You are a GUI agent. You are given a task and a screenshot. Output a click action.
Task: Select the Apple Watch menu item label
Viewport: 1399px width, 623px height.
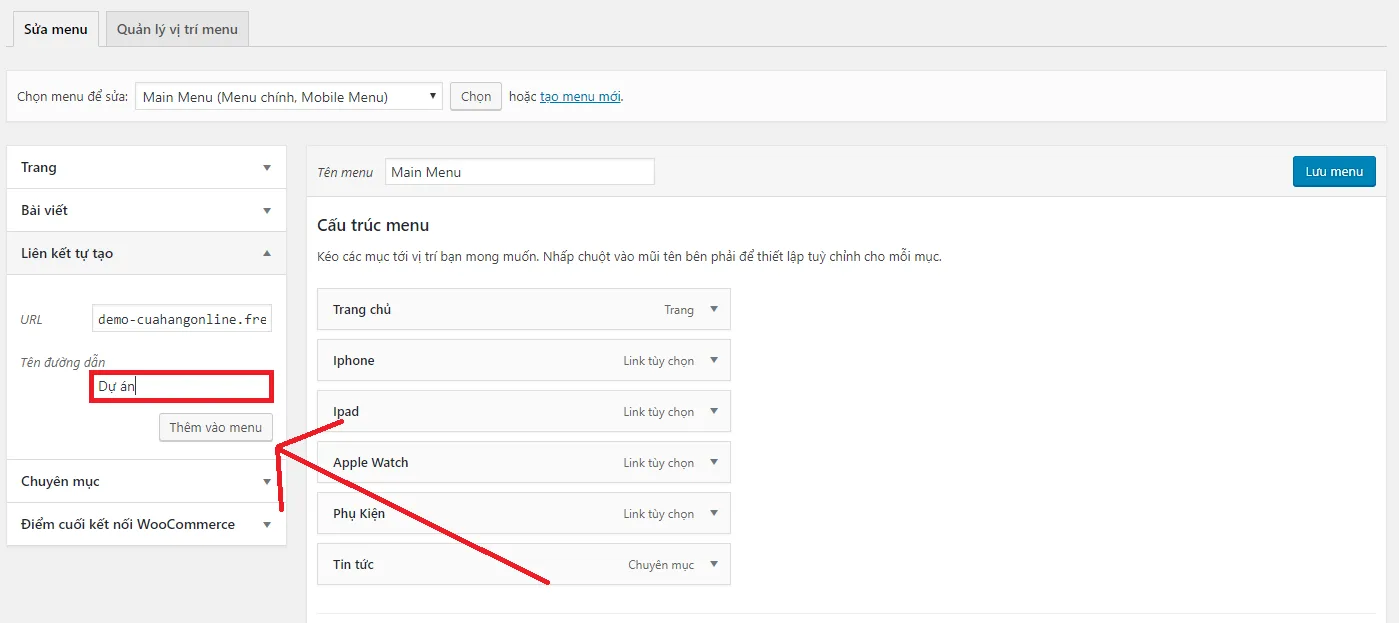coord(371,463)
